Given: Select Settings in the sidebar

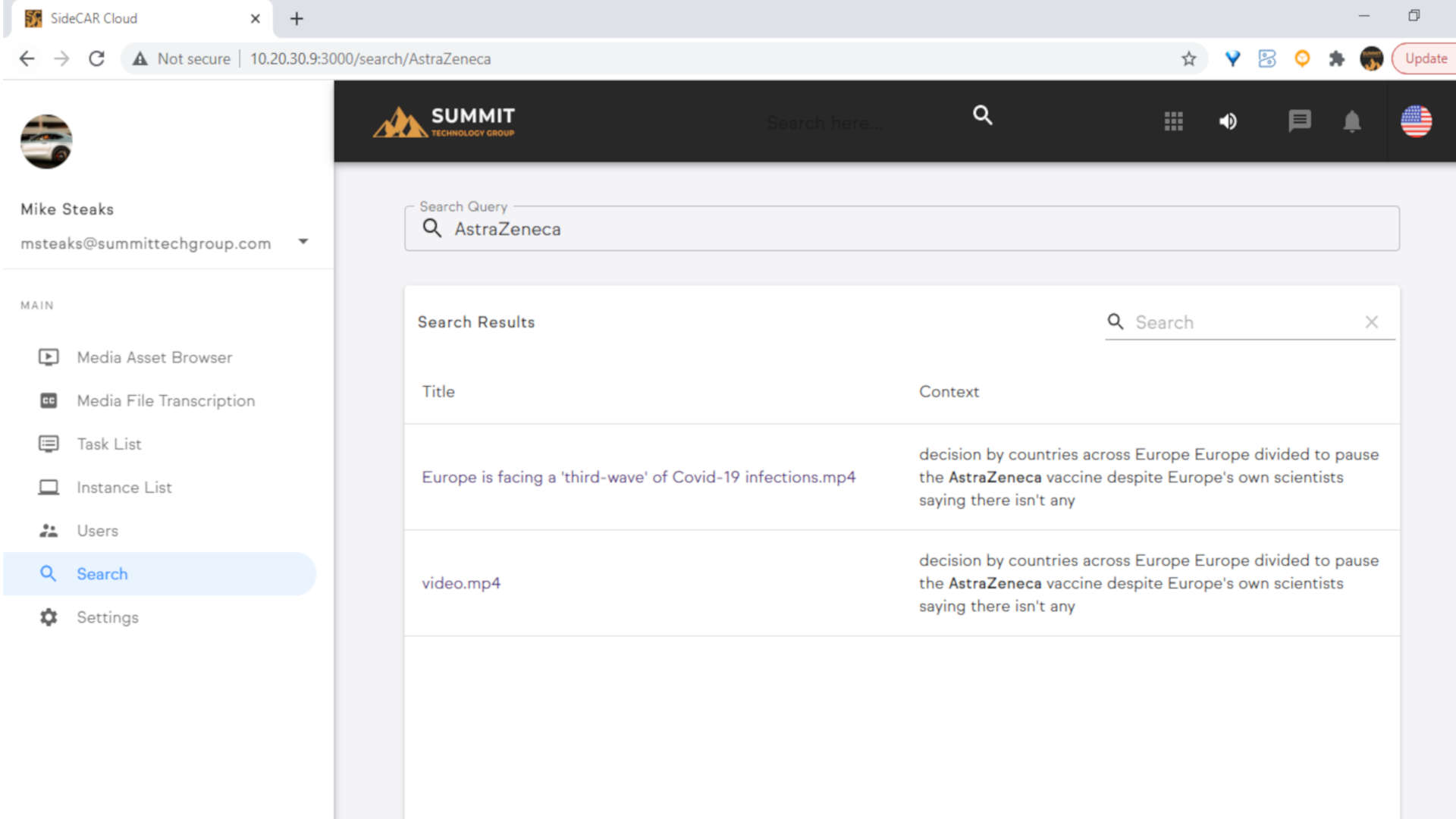Looking at the screenshot, I should click(x=107, y=617).
